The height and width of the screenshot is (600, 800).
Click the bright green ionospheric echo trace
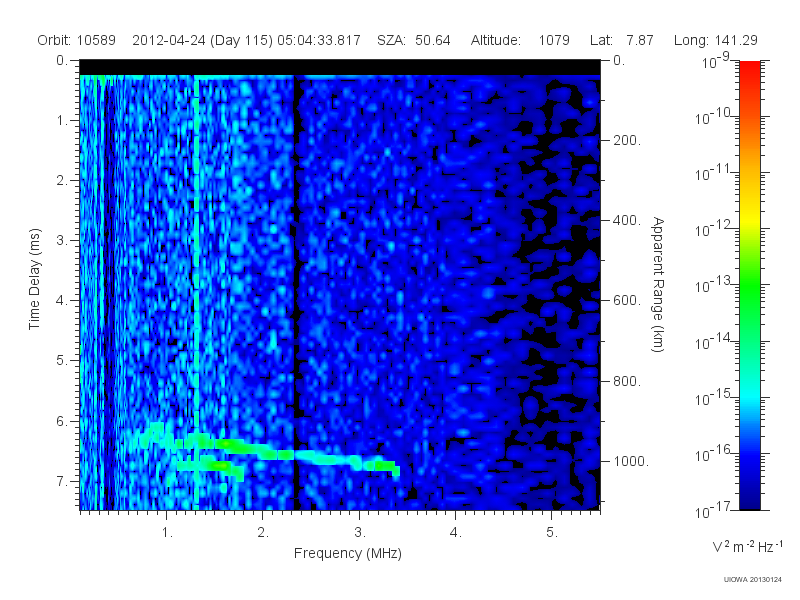click(x=265, y=451)
